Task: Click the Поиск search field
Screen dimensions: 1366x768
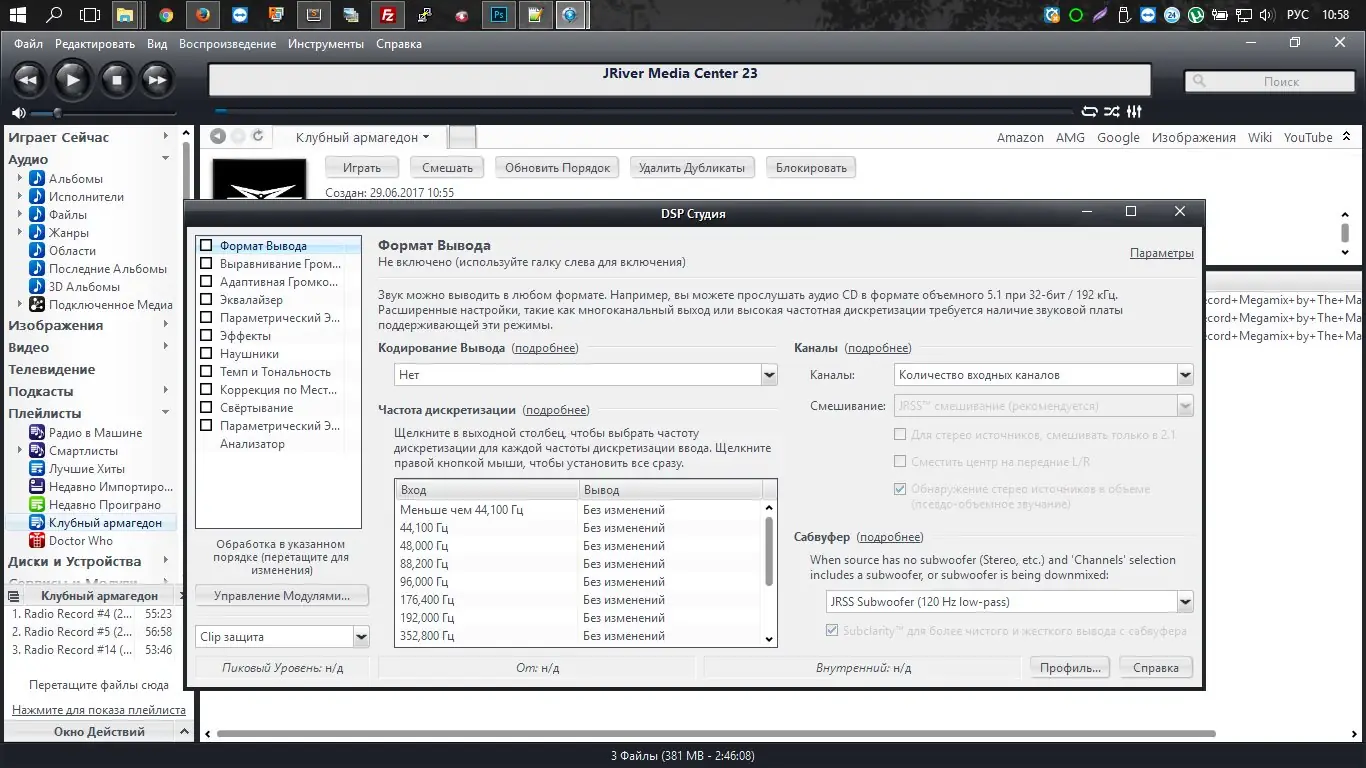Action: 1271,82
